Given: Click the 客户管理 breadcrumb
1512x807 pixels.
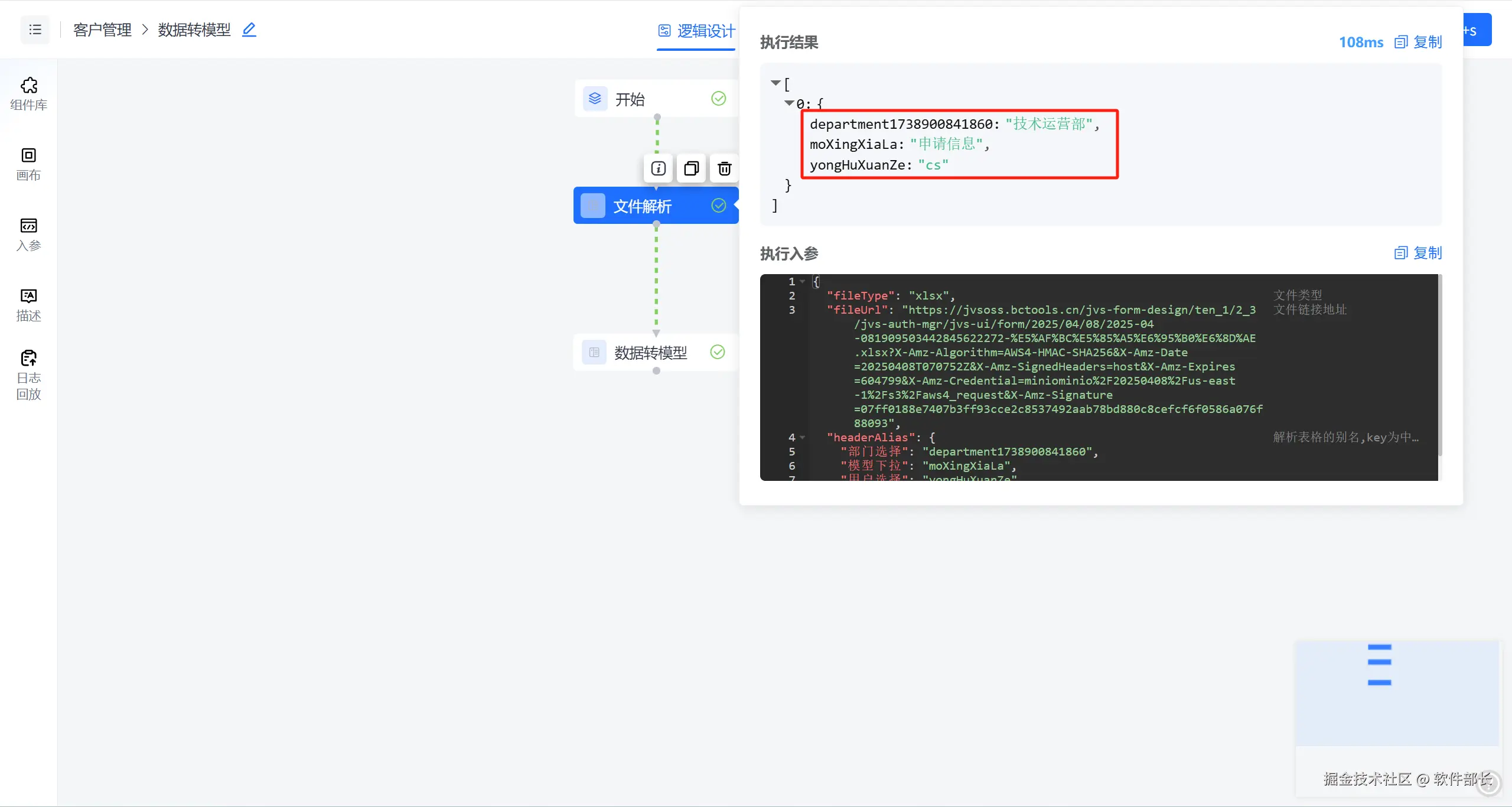Looking at the screenshot, I should click(102, 30).
